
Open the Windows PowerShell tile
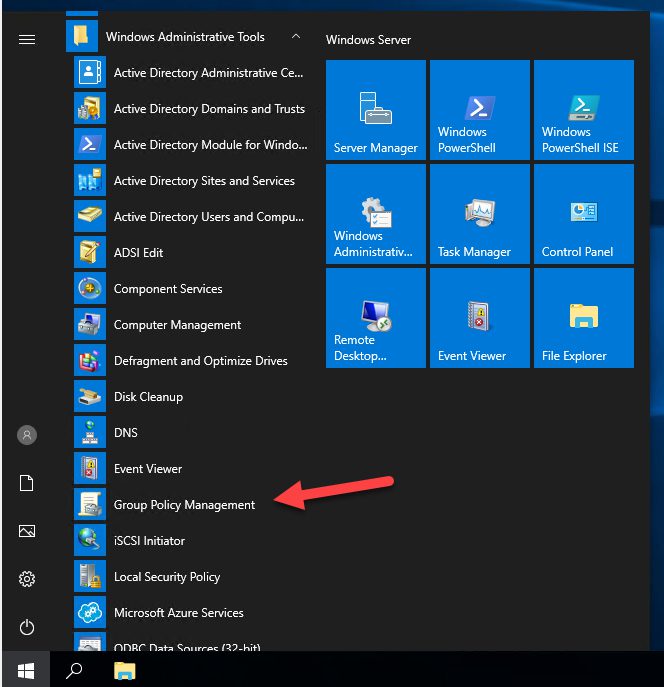pos(480,110)
